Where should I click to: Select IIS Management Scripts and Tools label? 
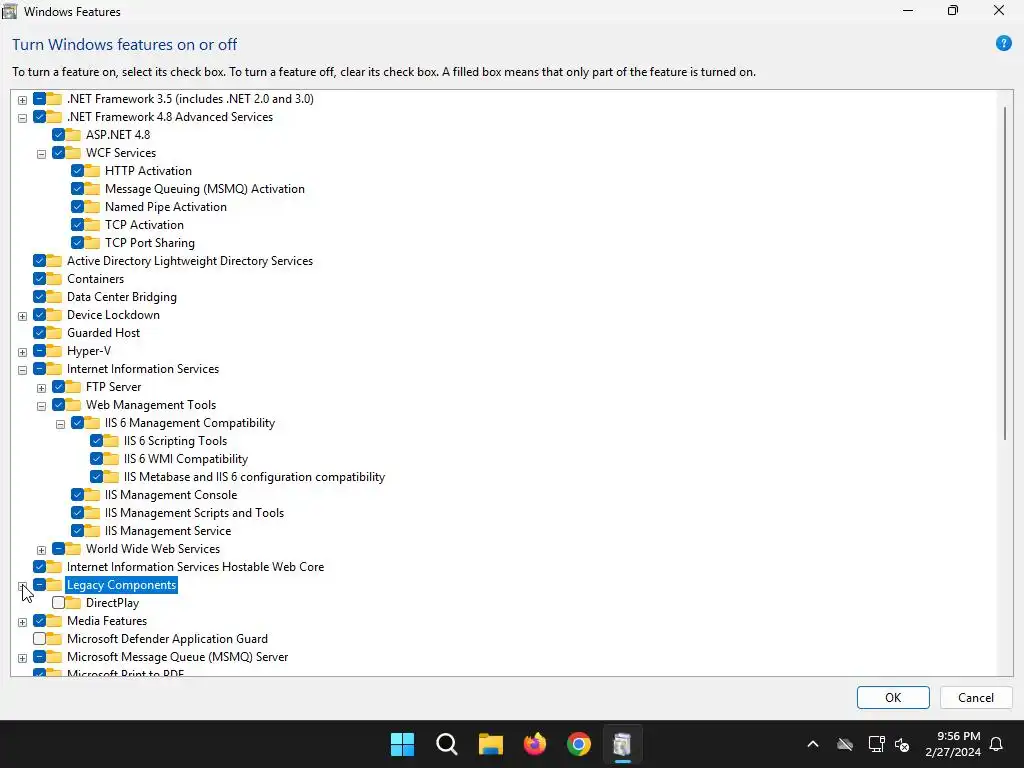194,513
